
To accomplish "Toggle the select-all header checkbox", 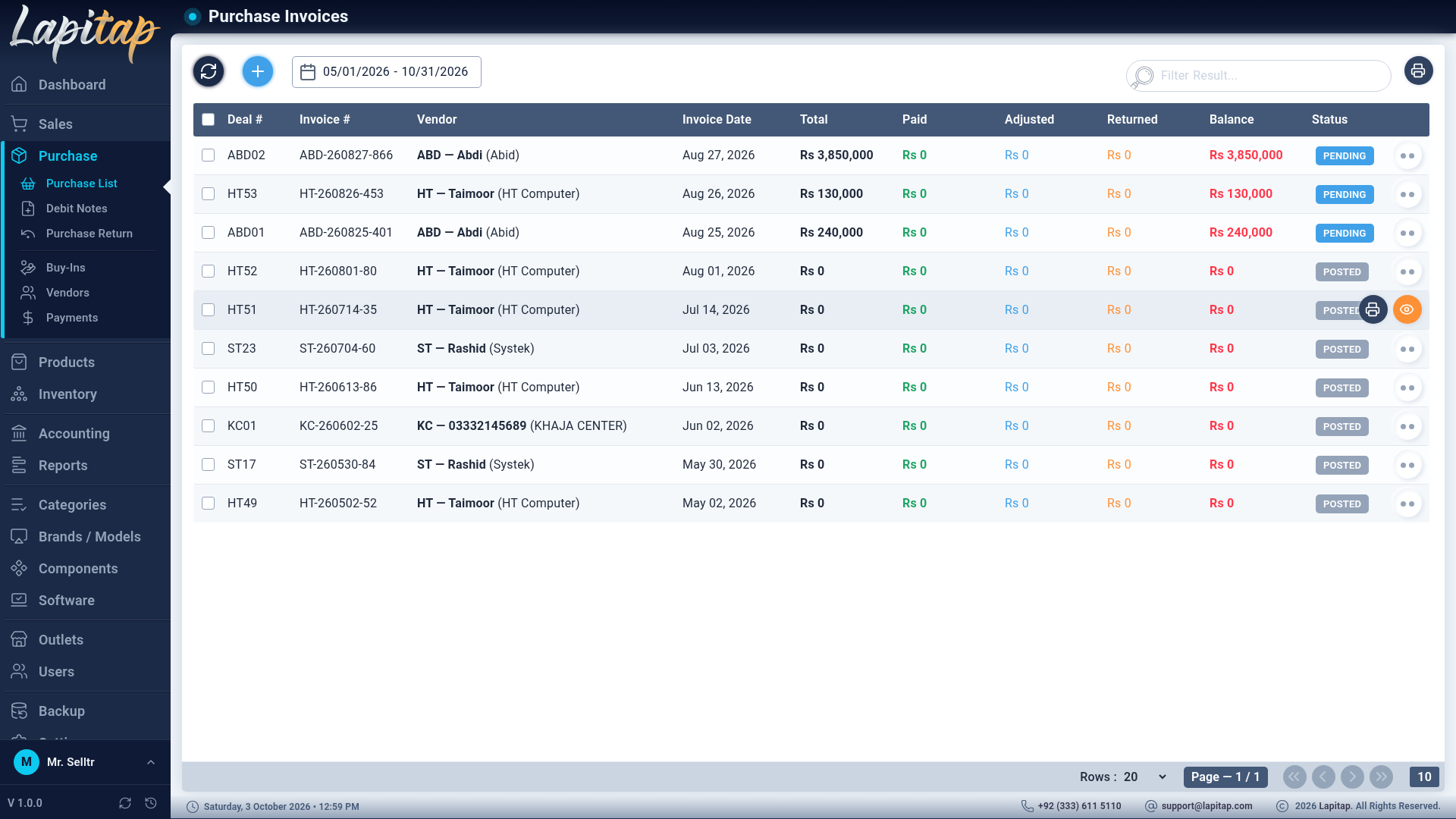I will point(209,120).
